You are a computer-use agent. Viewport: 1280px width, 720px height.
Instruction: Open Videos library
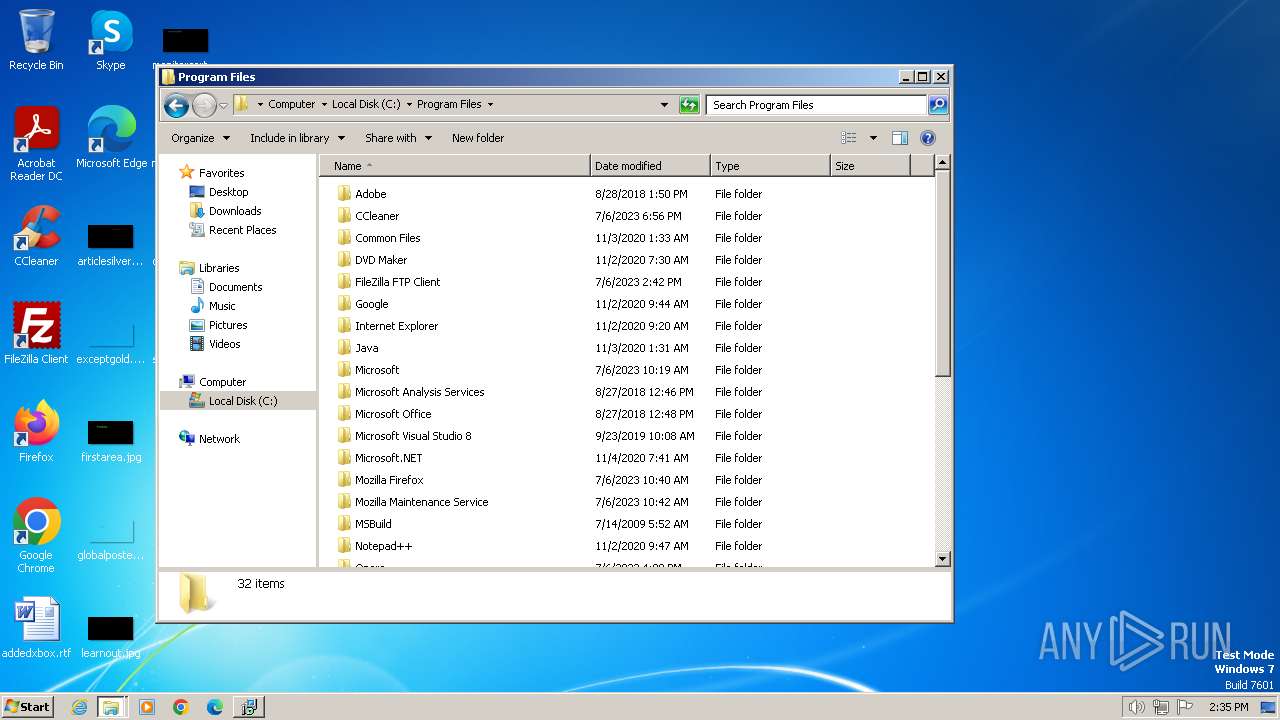[x=224, y=344]
